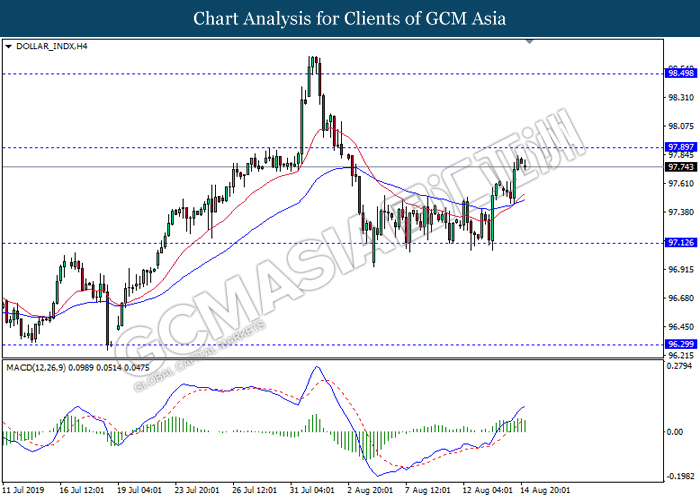Click the 14 Aug 20:01 time label

(x=545, y=490)
